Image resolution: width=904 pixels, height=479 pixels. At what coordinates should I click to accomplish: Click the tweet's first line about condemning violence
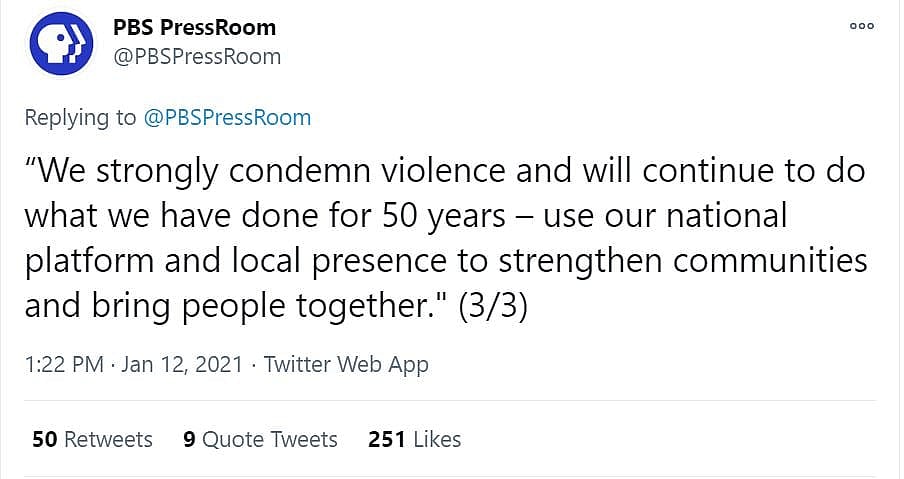[x=445, y=172]
